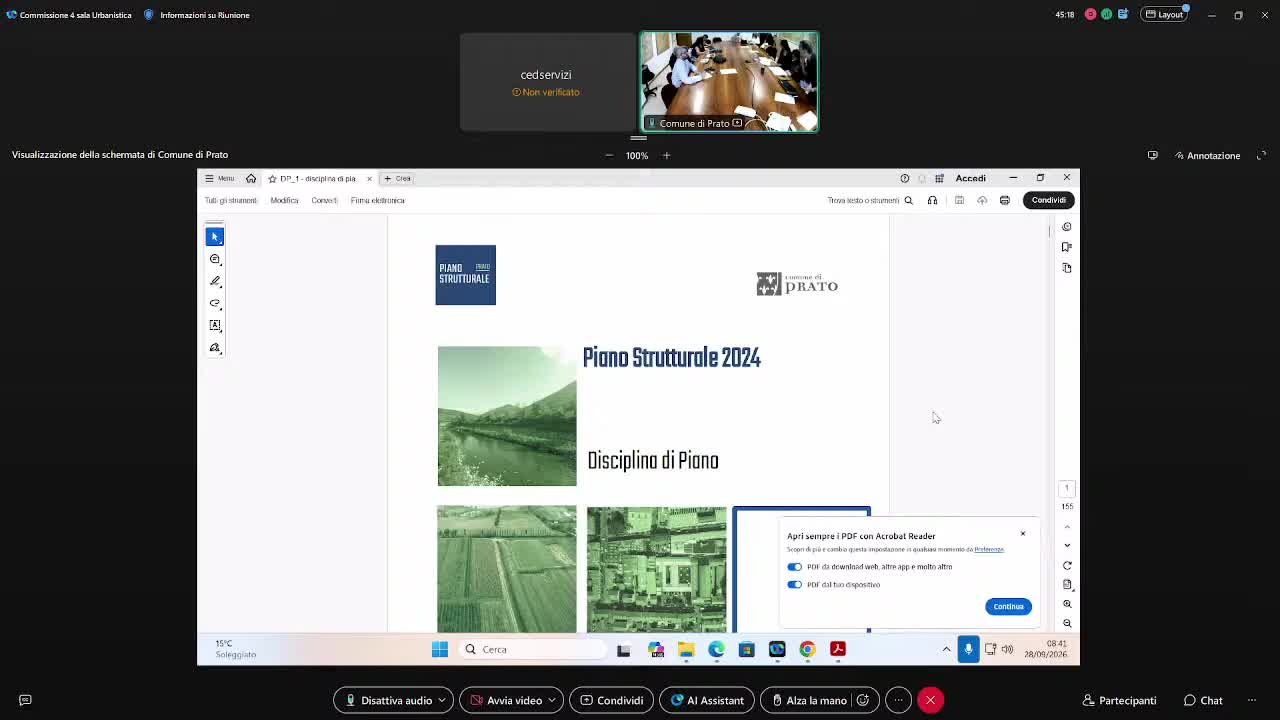Toggle 'PDF da download web' switch
Screen dimensions: 1280x720
(794, 567)
